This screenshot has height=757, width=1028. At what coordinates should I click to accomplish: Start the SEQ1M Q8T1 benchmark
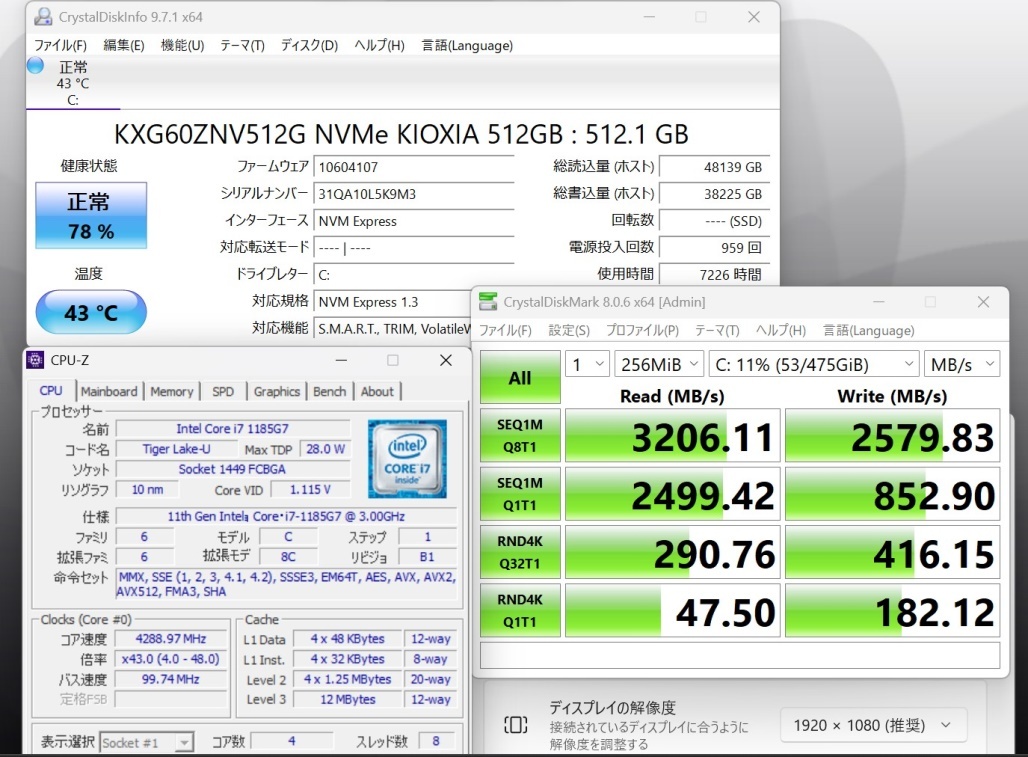(519, 434)
